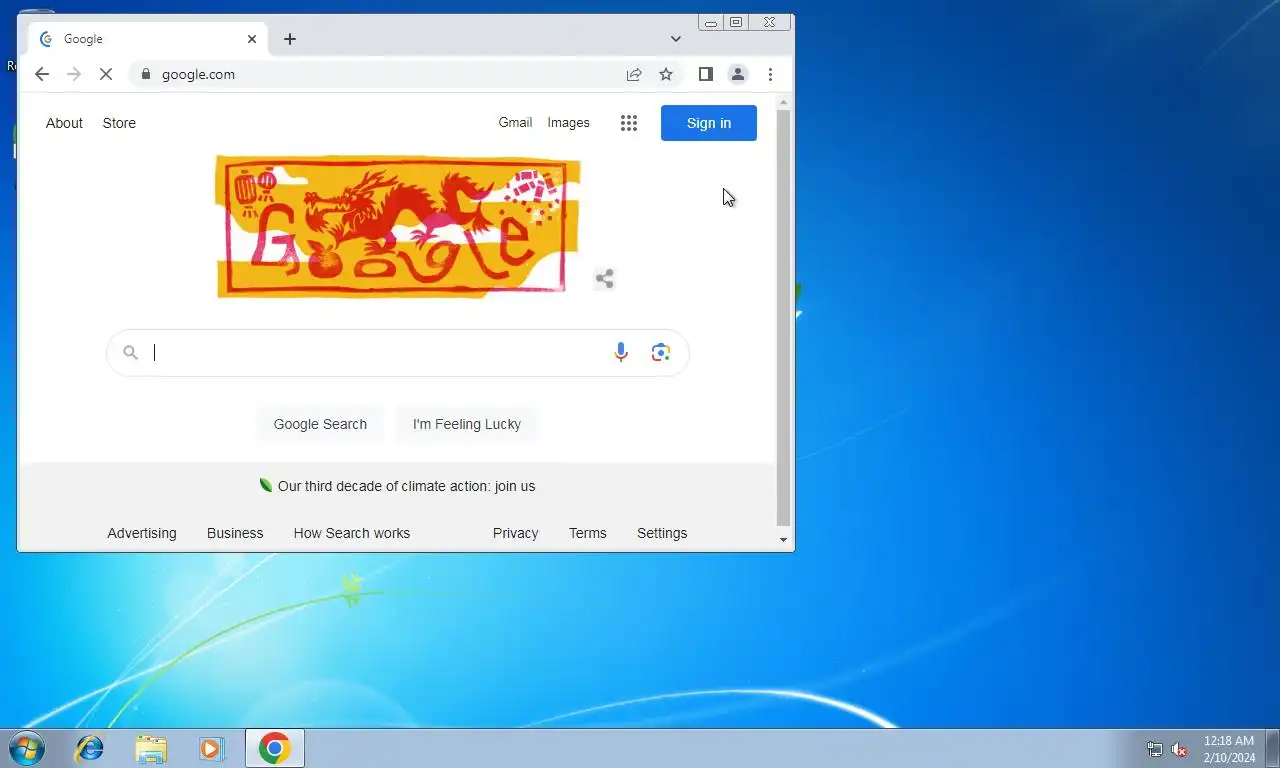Open the Store link
This screenshot has width=1280, height=768.
pos(119,123)
